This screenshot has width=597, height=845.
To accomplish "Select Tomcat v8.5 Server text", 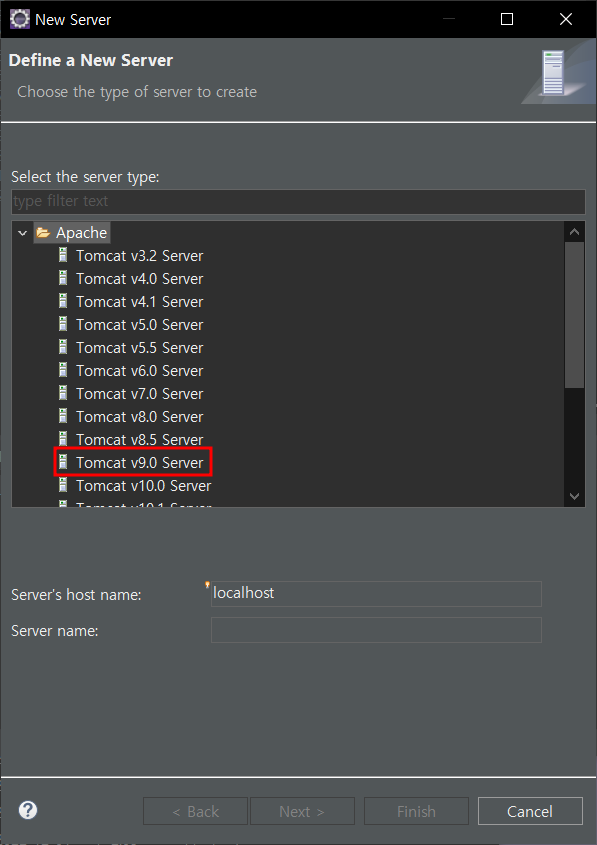I will [x=140, y=440].
